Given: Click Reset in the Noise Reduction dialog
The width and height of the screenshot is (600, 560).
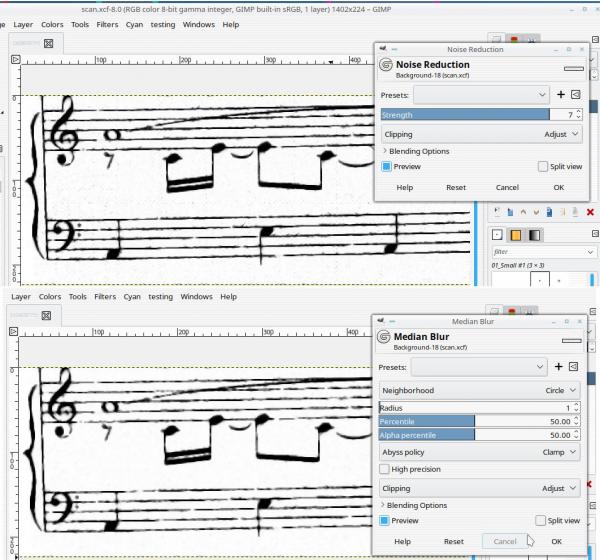Looking at the screenshot, I should [456, 188].
